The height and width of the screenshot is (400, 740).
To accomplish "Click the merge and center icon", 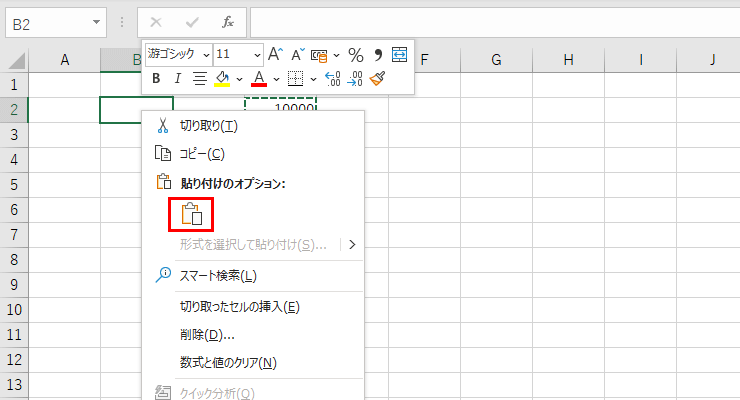I will 400,54.
